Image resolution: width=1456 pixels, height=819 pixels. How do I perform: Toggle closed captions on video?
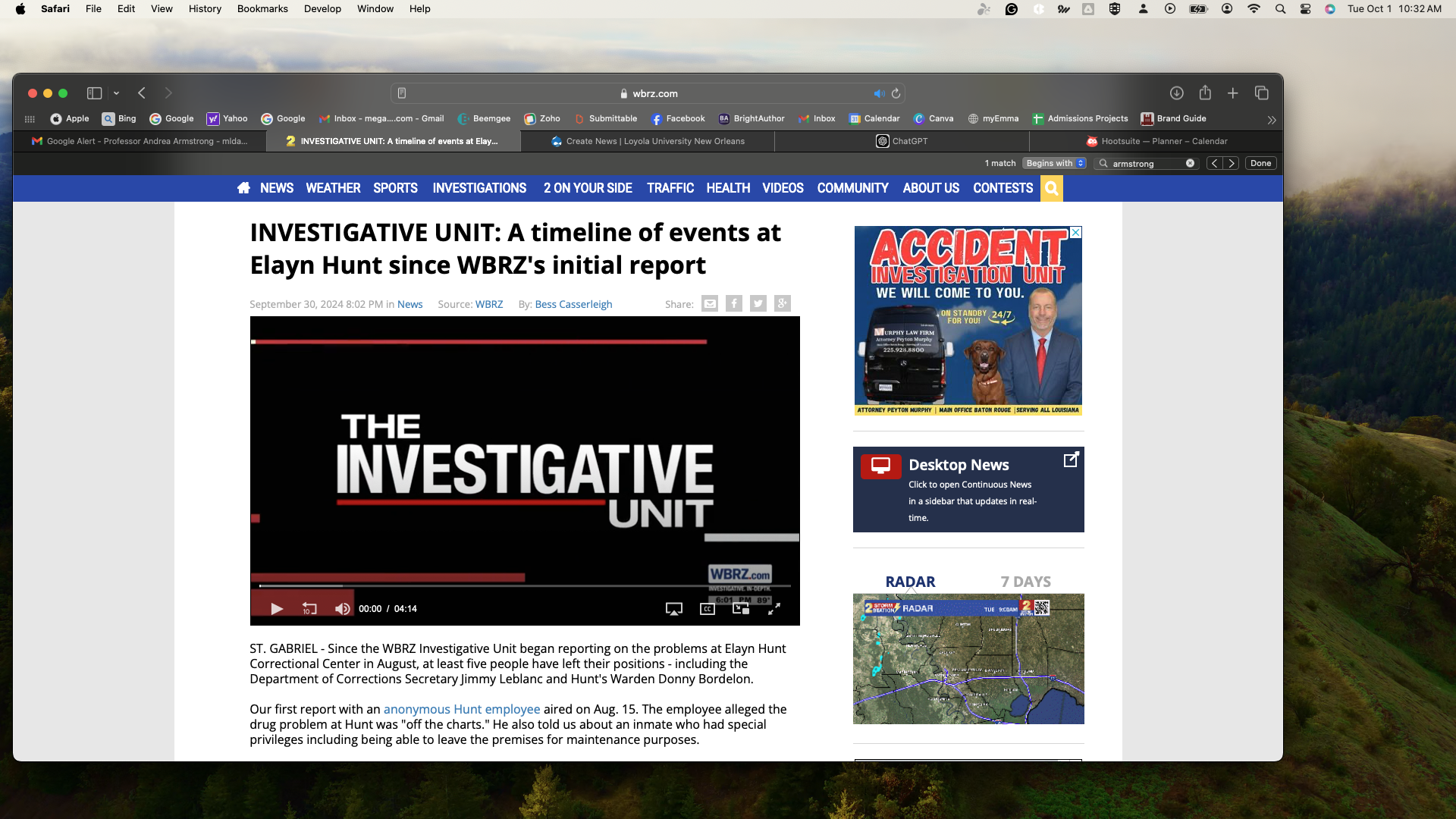coord(707,609)
